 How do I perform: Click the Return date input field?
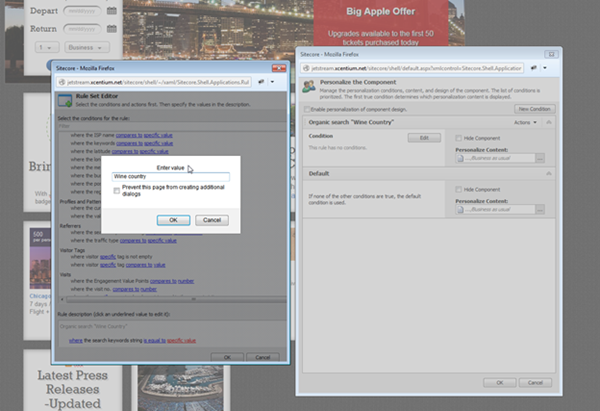82,29
